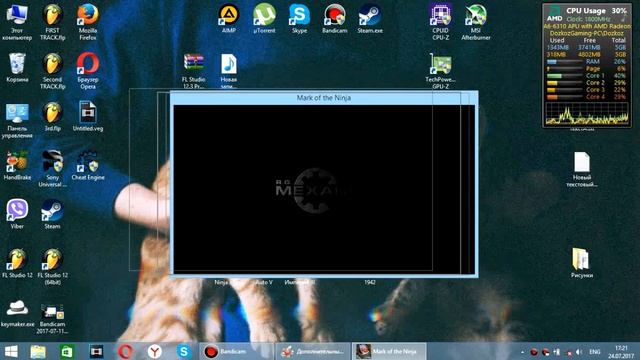This screenshot has width=640, height=360.
Task: Switch to Mark of the Ninja taskbar button
Action: pos(389,351)
